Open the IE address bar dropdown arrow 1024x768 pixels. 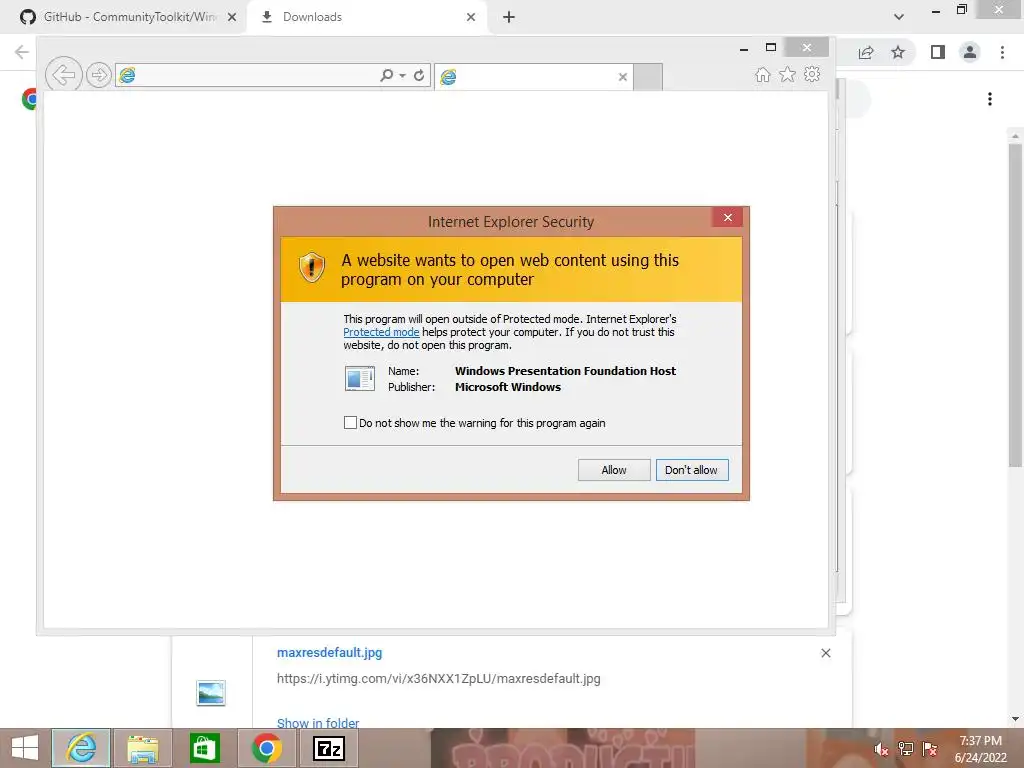(403, 76)
